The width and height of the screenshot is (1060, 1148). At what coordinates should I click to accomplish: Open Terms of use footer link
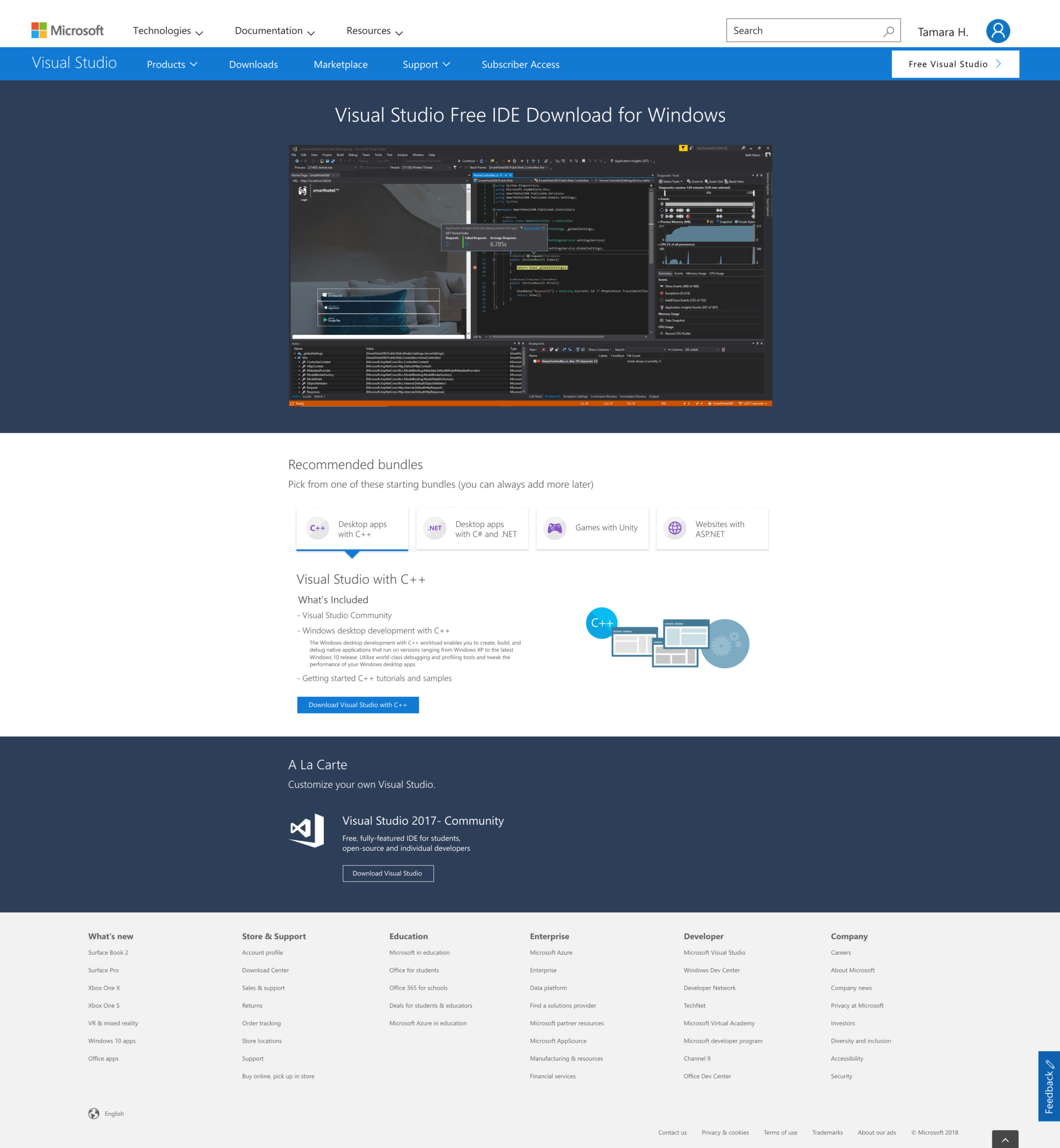point(780,1132)
